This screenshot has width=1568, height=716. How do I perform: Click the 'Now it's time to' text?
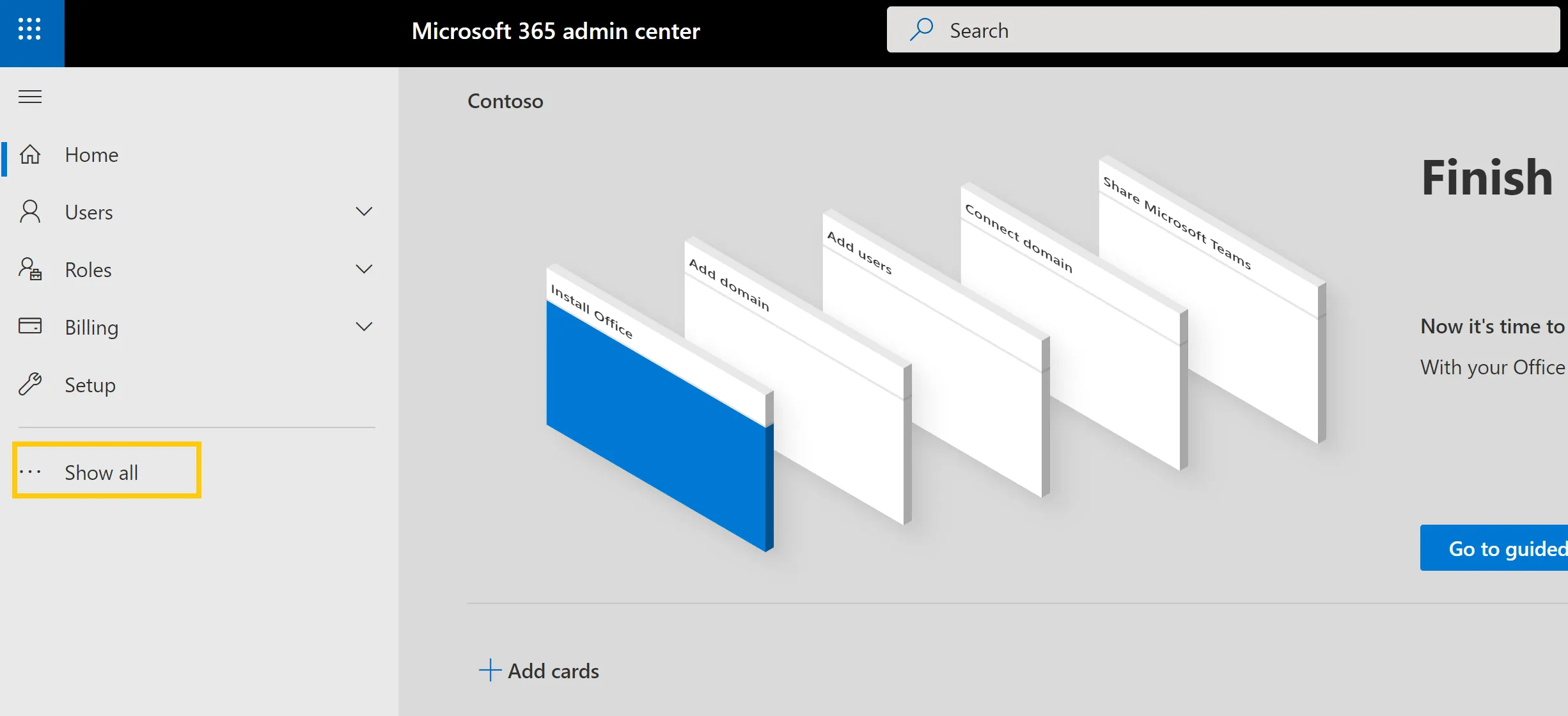click(x=1493, y=326)
